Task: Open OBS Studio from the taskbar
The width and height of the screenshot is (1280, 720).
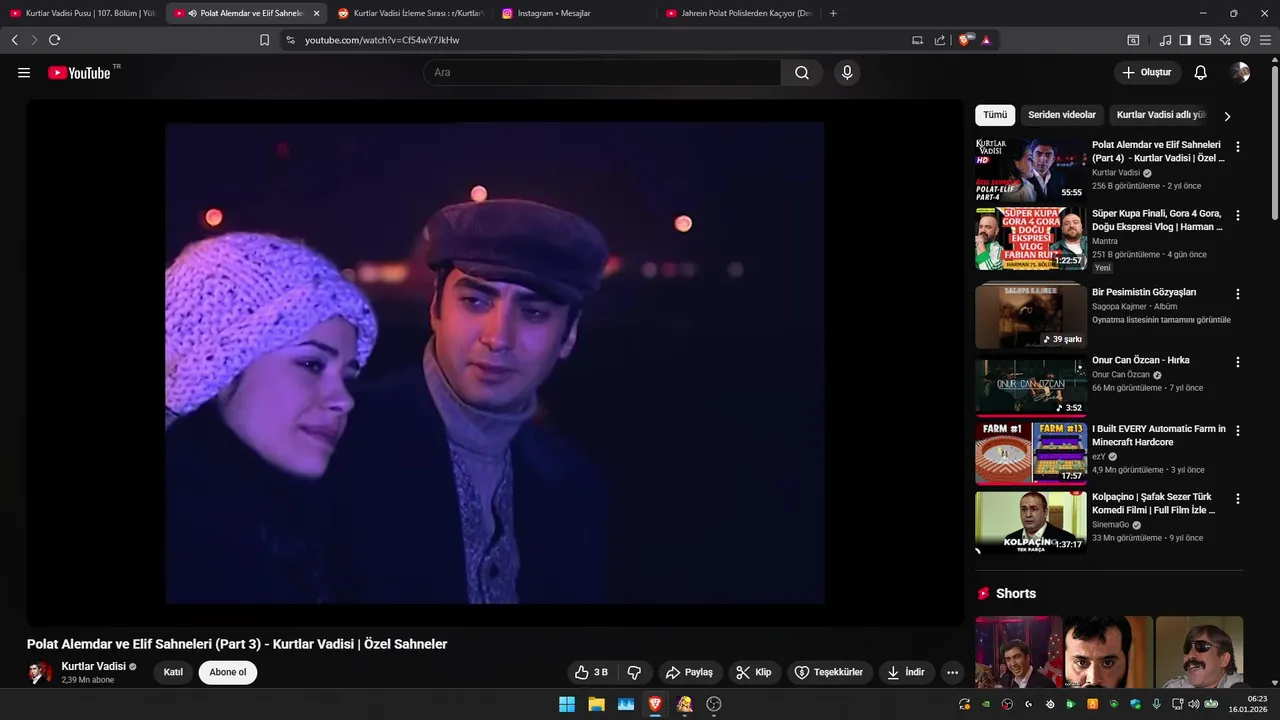Action: pos(714,704)
